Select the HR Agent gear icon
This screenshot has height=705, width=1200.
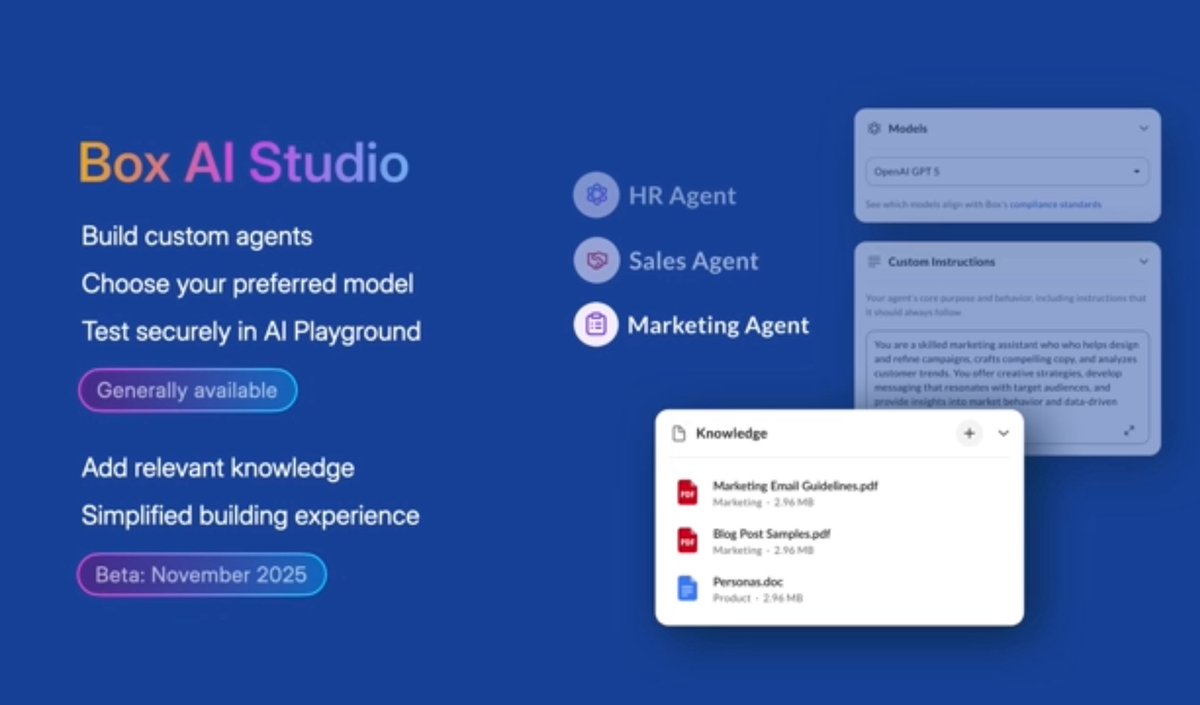tap(595, 195)
